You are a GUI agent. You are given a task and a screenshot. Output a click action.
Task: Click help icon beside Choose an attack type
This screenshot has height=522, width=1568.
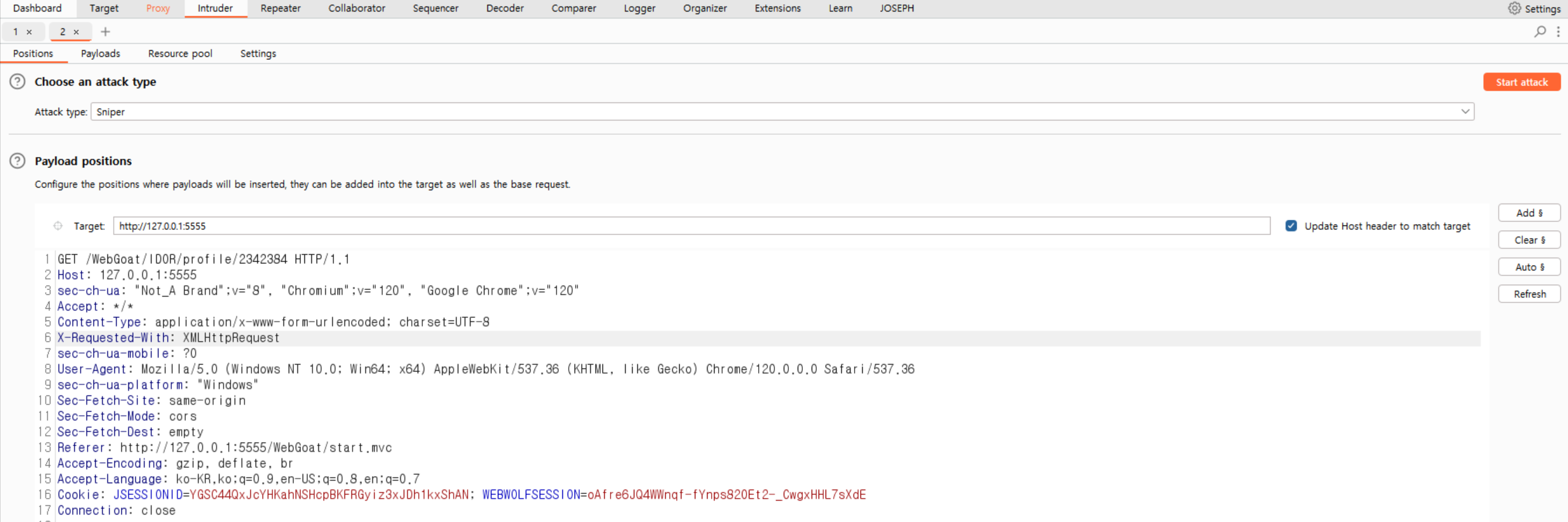(x=17, y=81)
